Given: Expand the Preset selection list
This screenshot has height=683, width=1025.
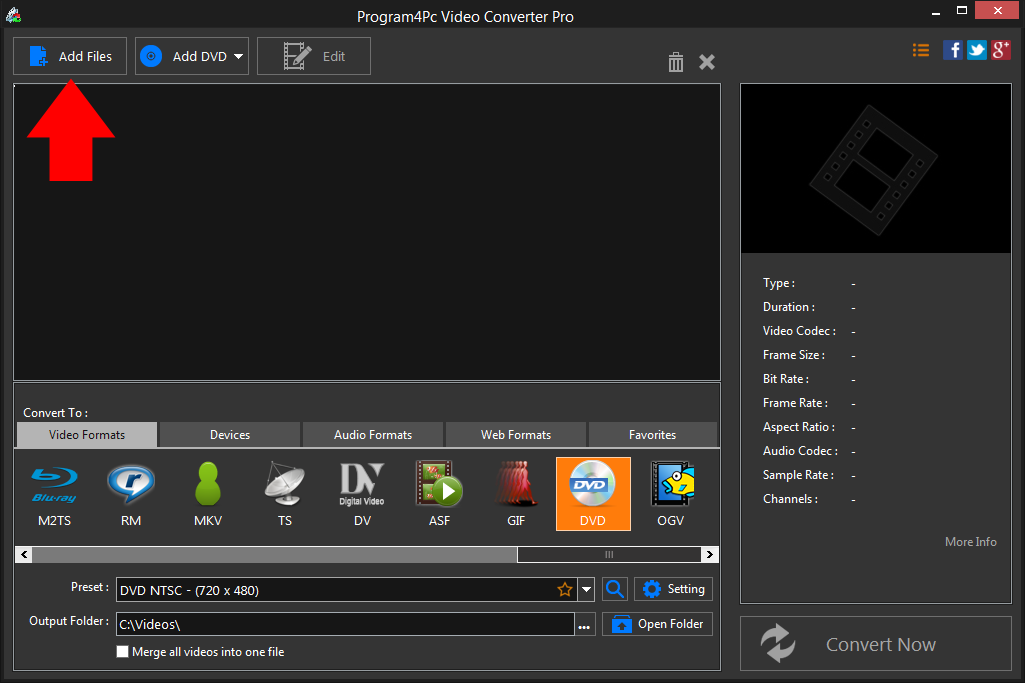Looking at the screenshot, I should point(586,589).
